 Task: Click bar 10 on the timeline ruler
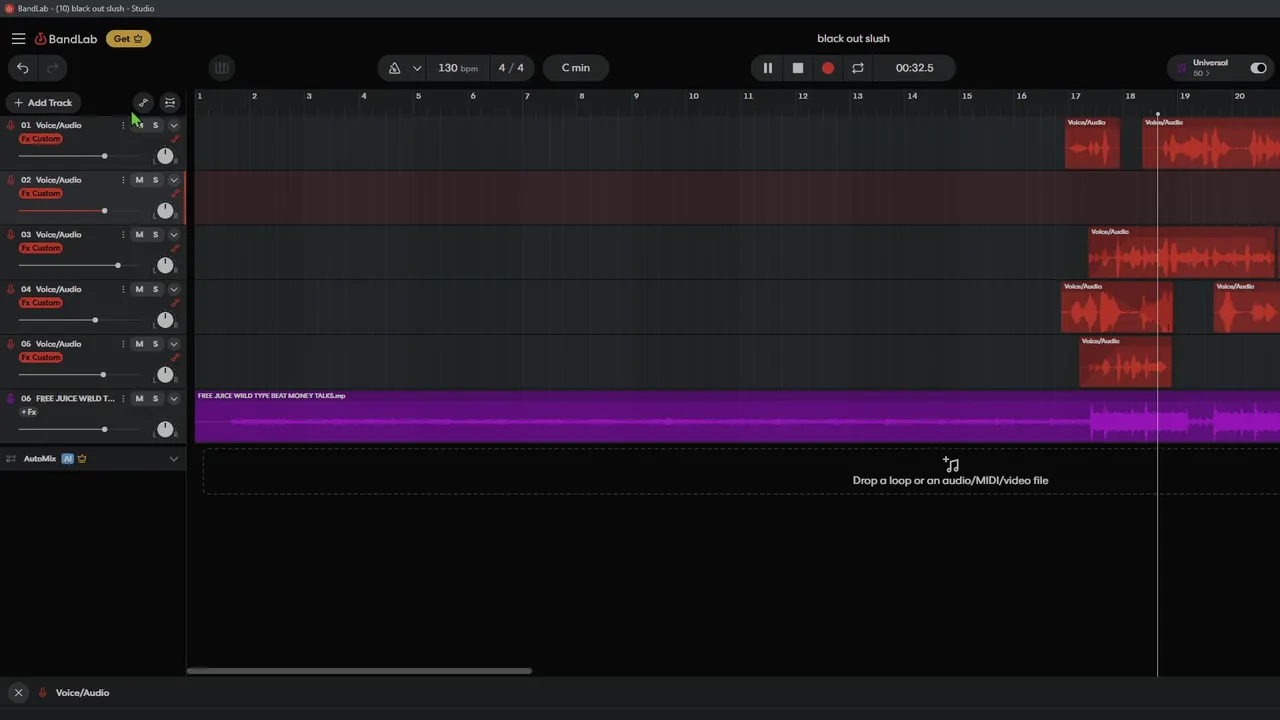pos(693,96)
